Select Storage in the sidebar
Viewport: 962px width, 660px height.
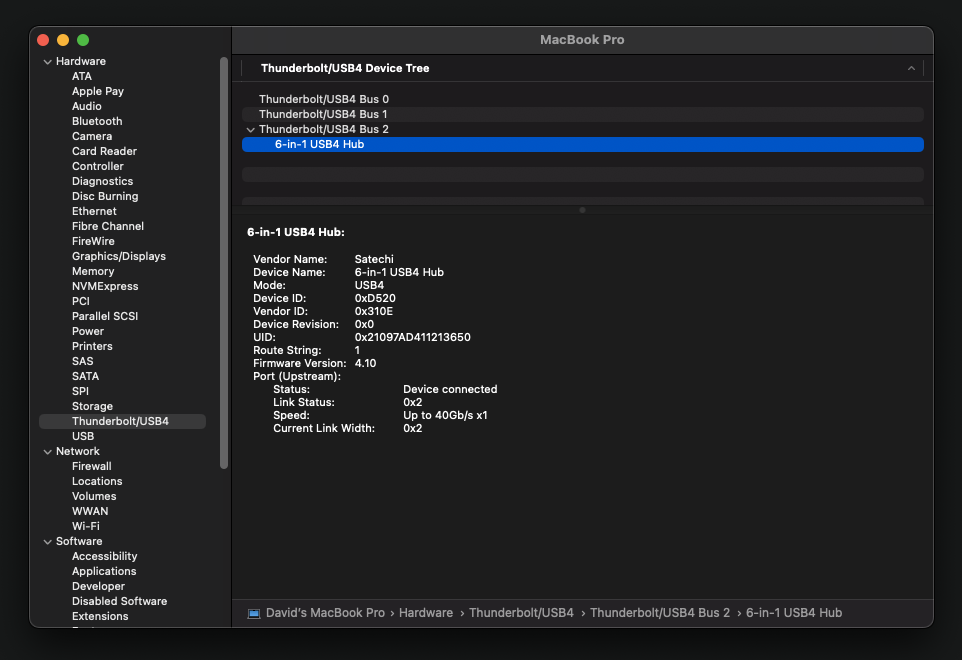(x=92, y=407)
